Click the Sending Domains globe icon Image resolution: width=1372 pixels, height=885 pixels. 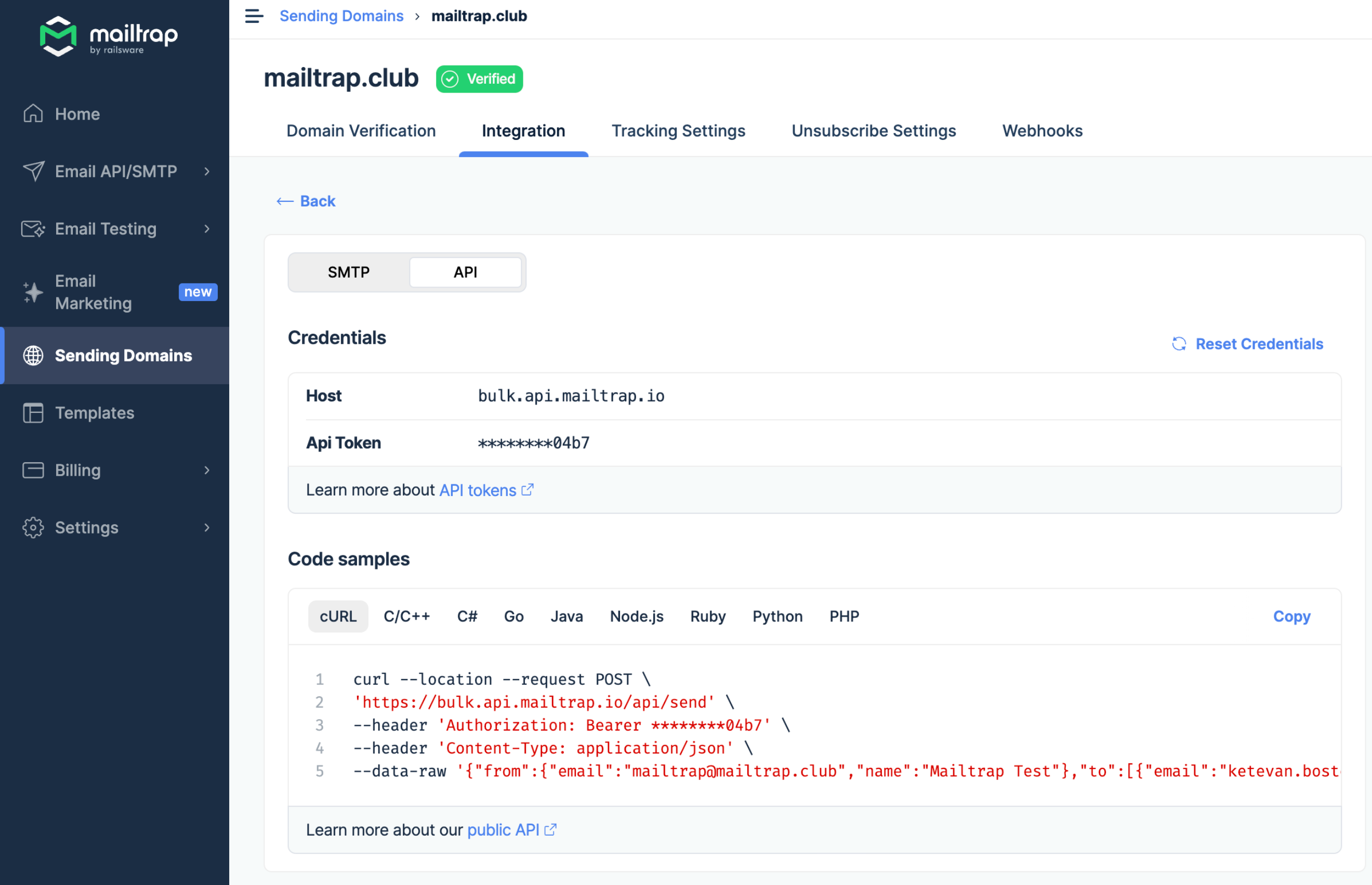(x=33, y=355)
